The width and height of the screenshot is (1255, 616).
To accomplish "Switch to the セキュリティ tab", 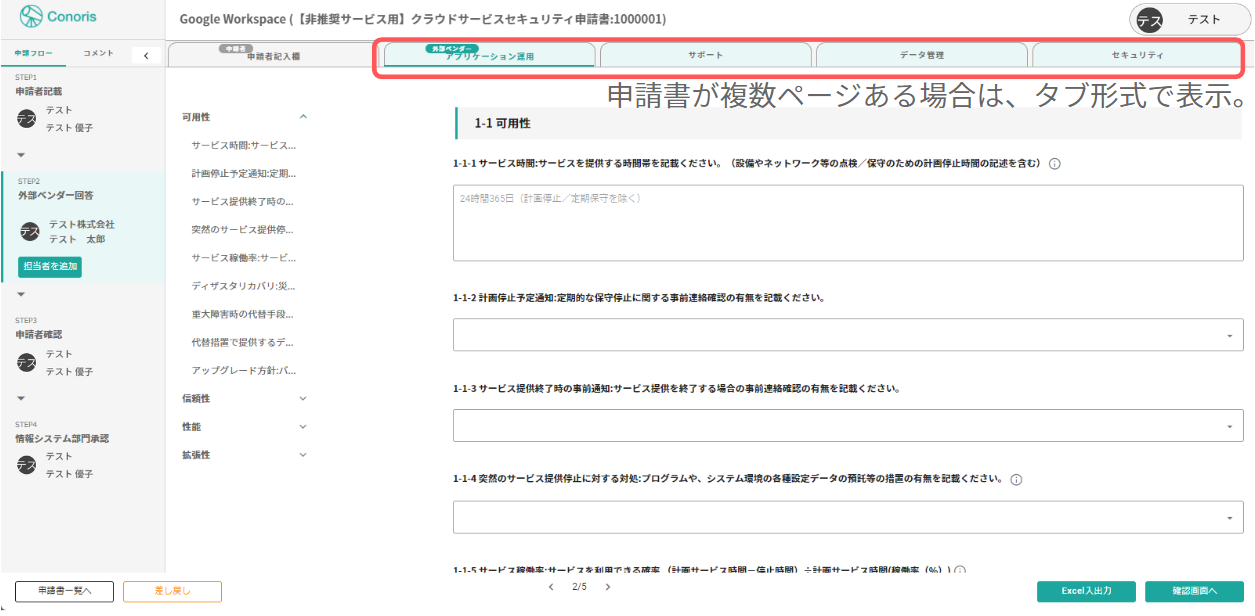I will click(1137, 56).
